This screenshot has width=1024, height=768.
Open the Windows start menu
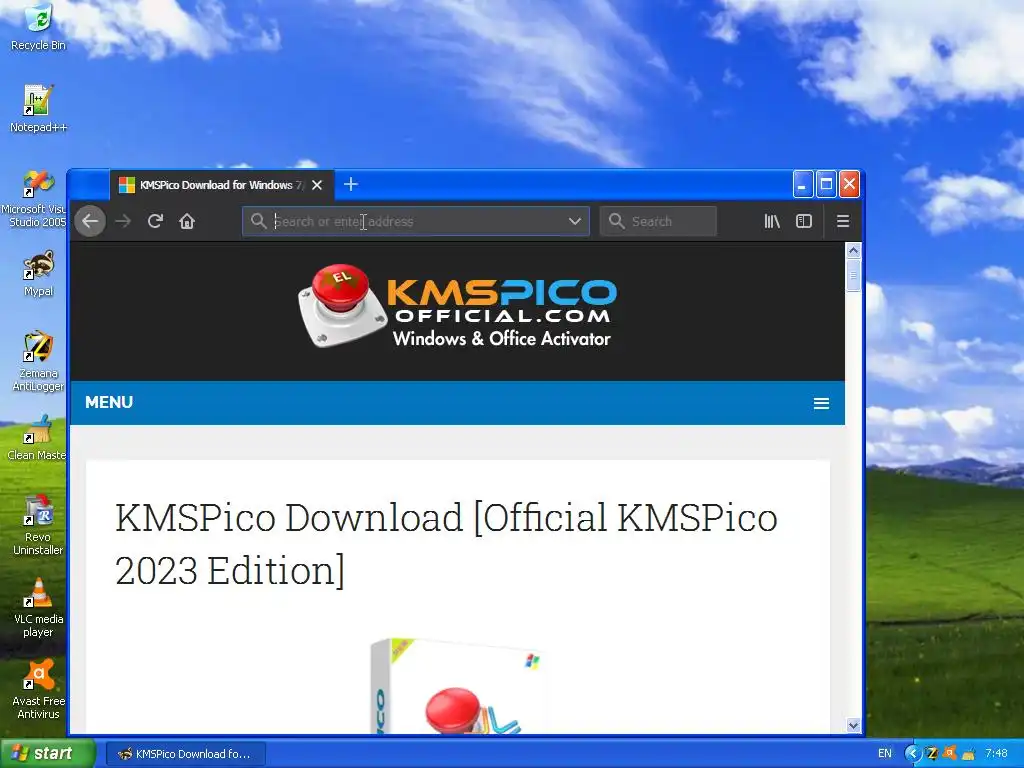(47, 754)
